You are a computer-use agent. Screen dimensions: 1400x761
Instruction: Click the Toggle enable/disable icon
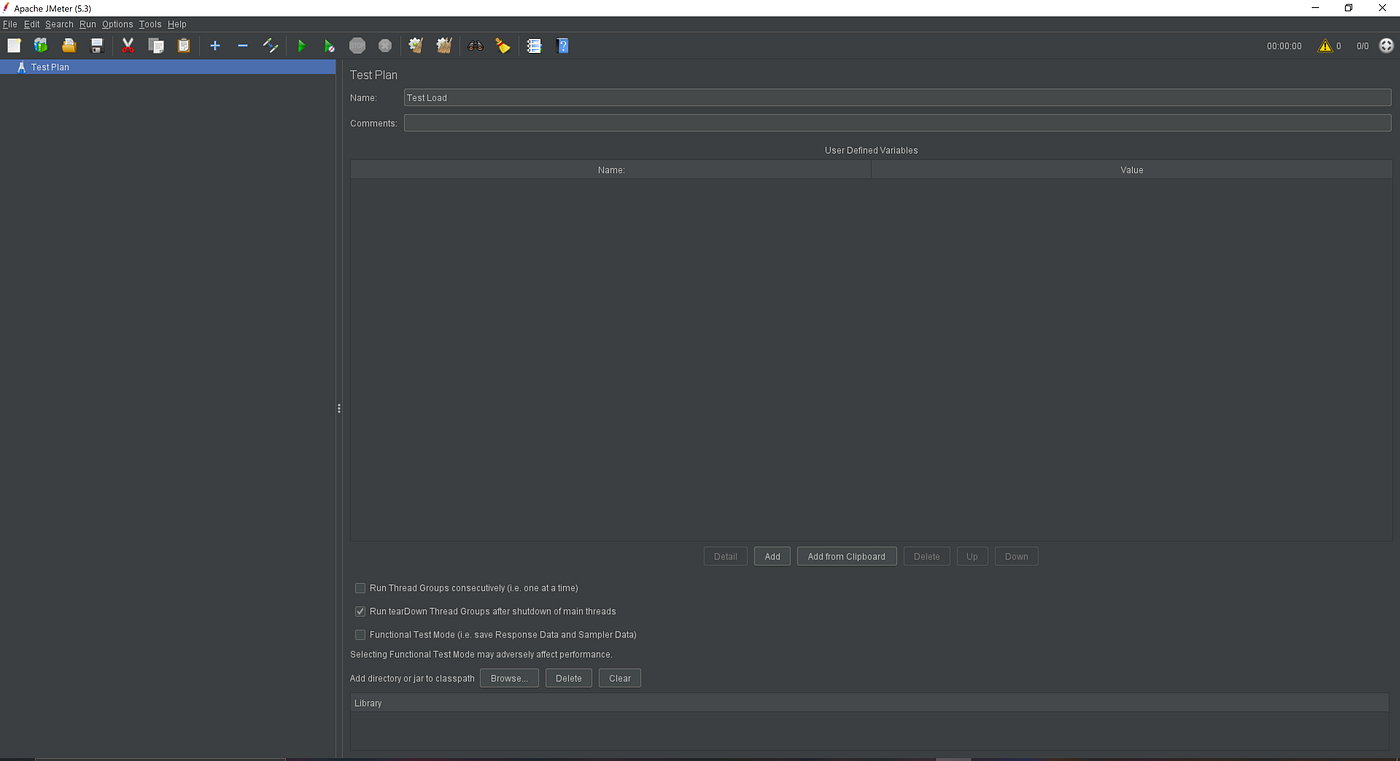(x=270, y=46)
